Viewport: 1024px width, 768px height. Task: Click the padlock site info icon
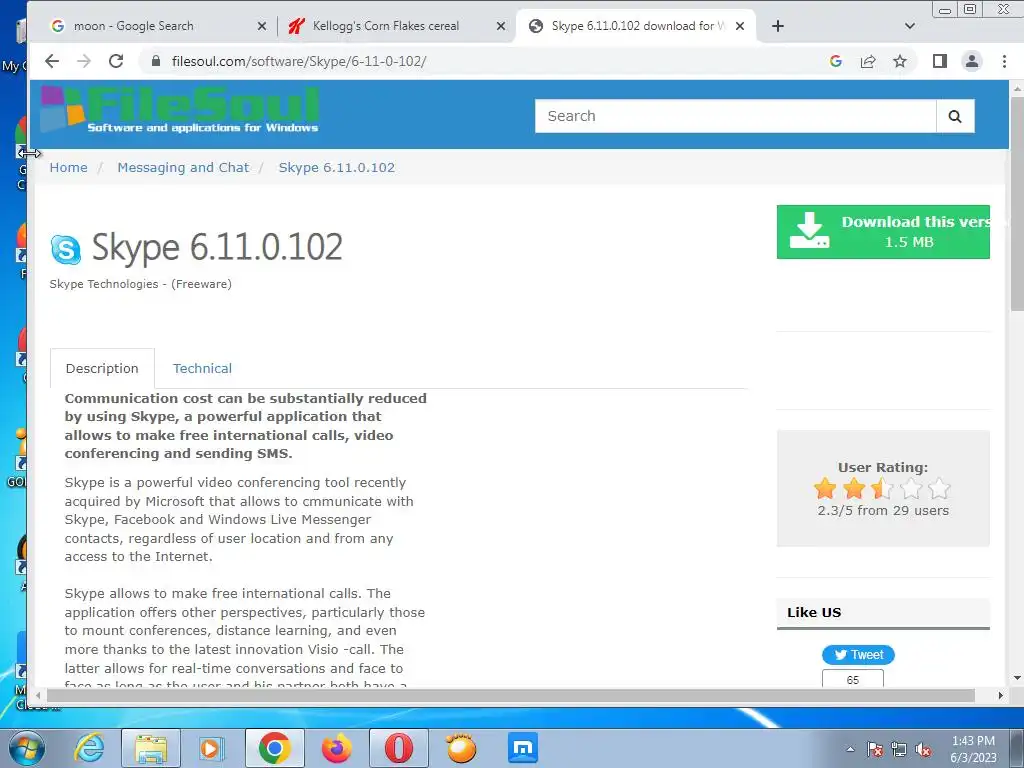155,61
